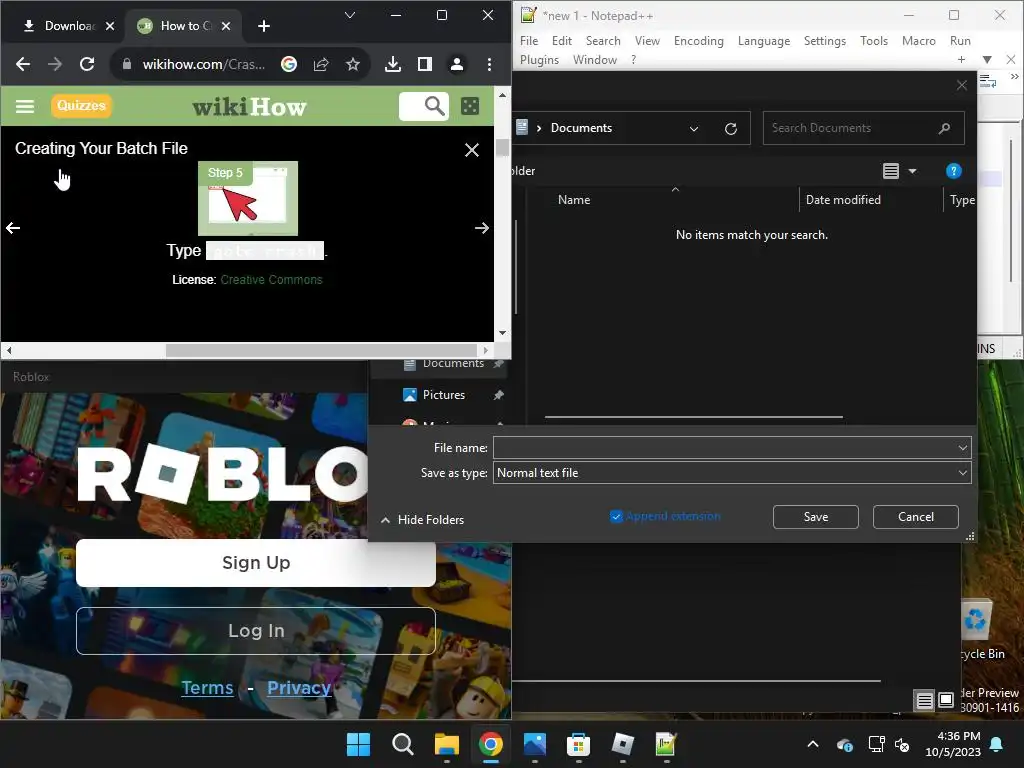Open new Chrome tab with plus button
This screenshot has width=1024, height=768.
(263, 26)
